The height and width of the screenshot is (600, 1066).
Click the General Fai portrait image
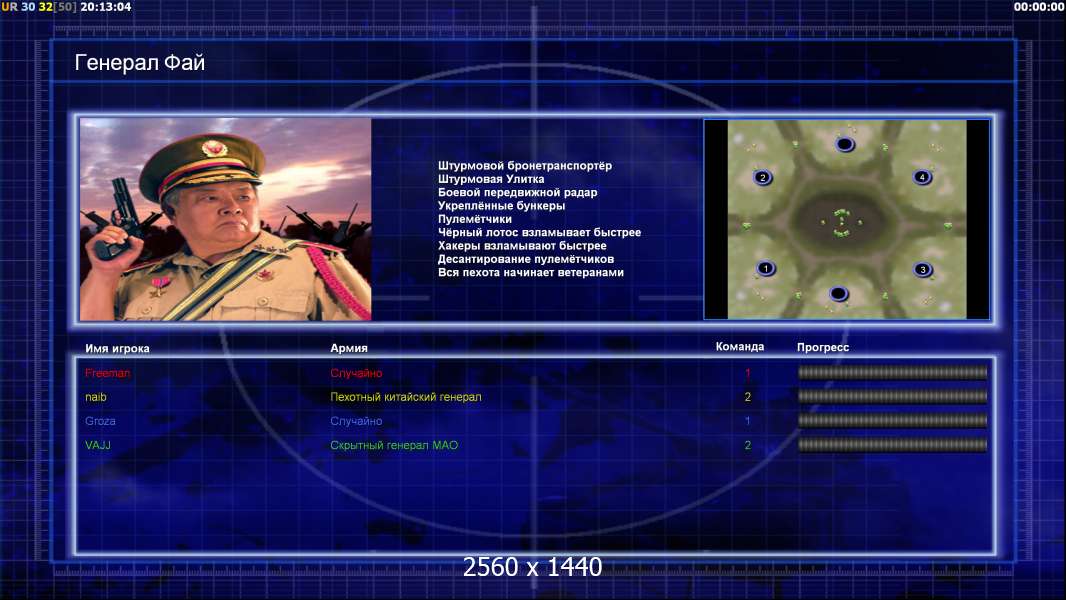(226, 219)
